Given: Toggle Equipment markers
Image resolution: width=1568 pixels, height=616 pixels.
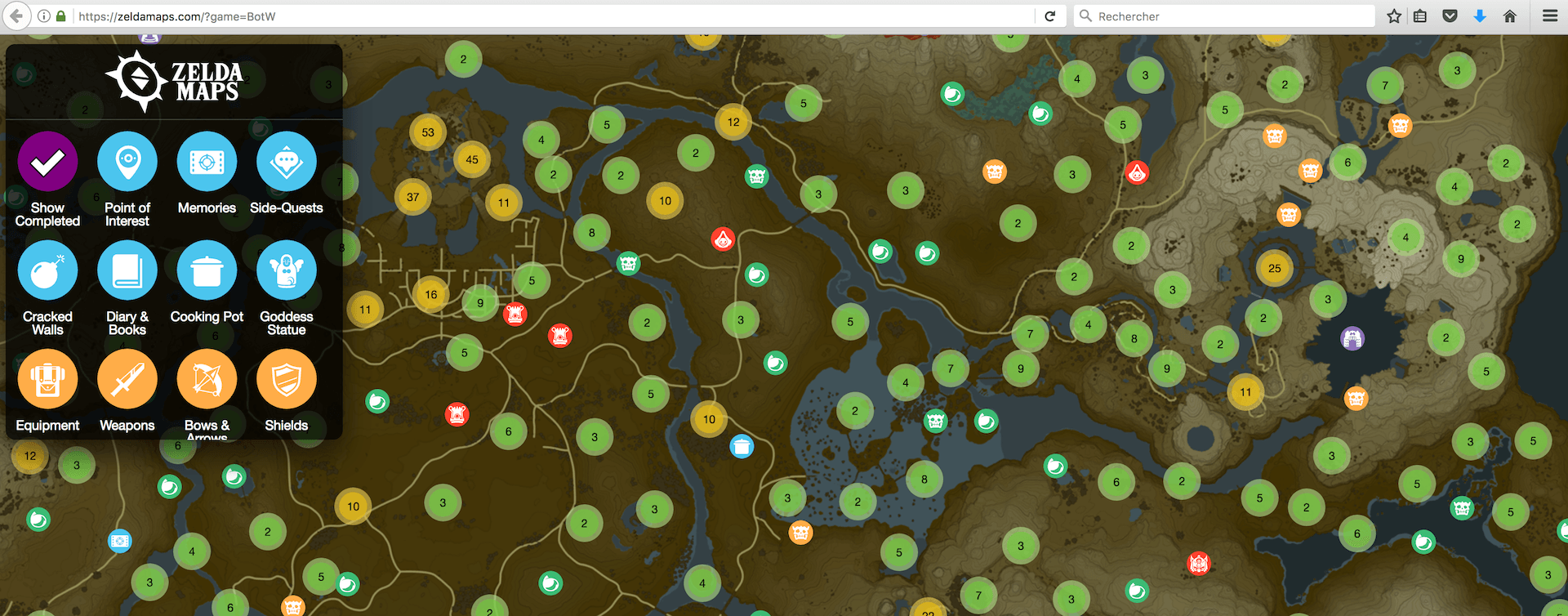Looking at the screenshot, I should click(x=47, y=379).
